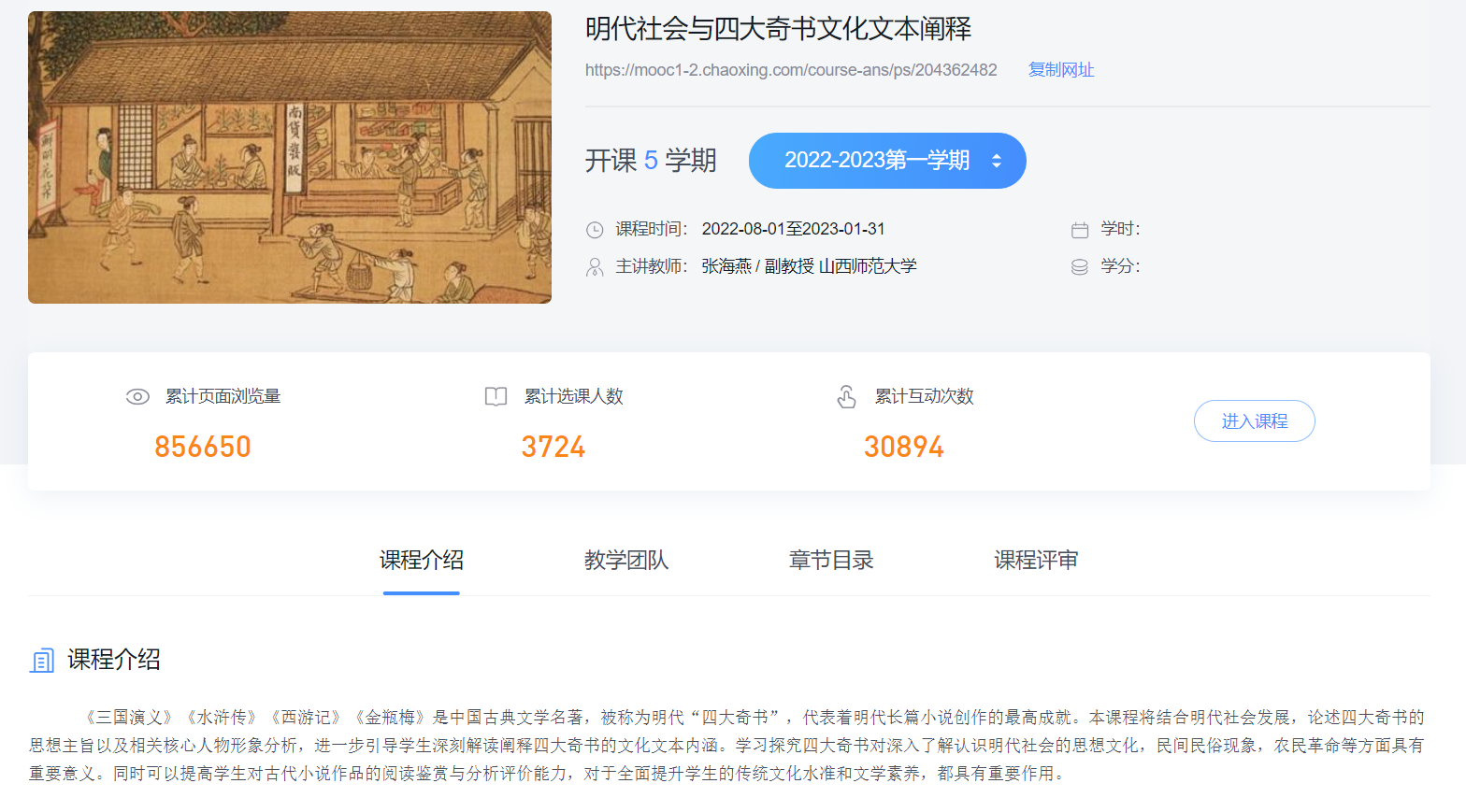
Task: Click the 复制网址 link
Action: (x=1060, y=70)
